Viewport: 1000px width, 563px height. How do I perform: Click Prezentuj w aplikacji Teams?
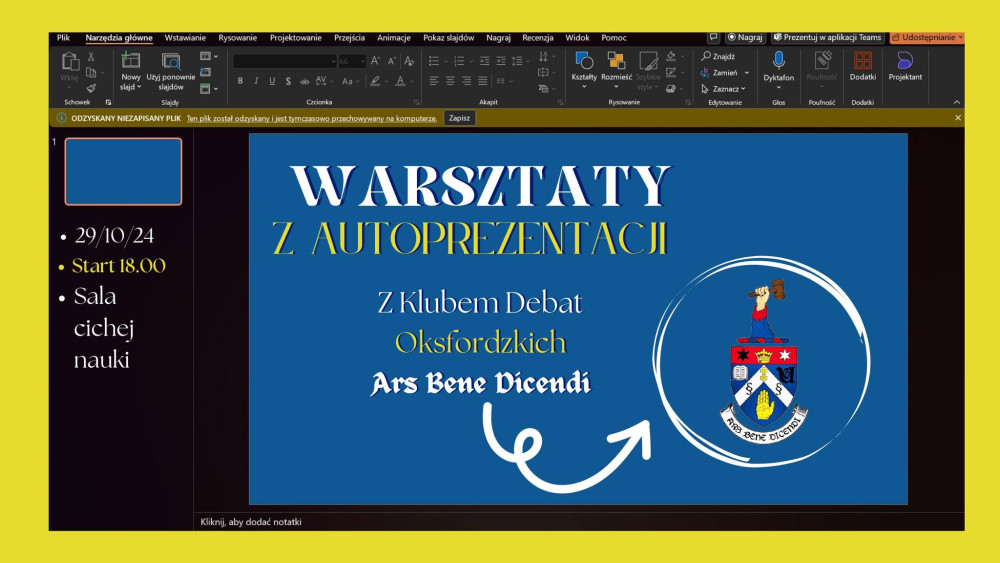[x=827, y=38]
